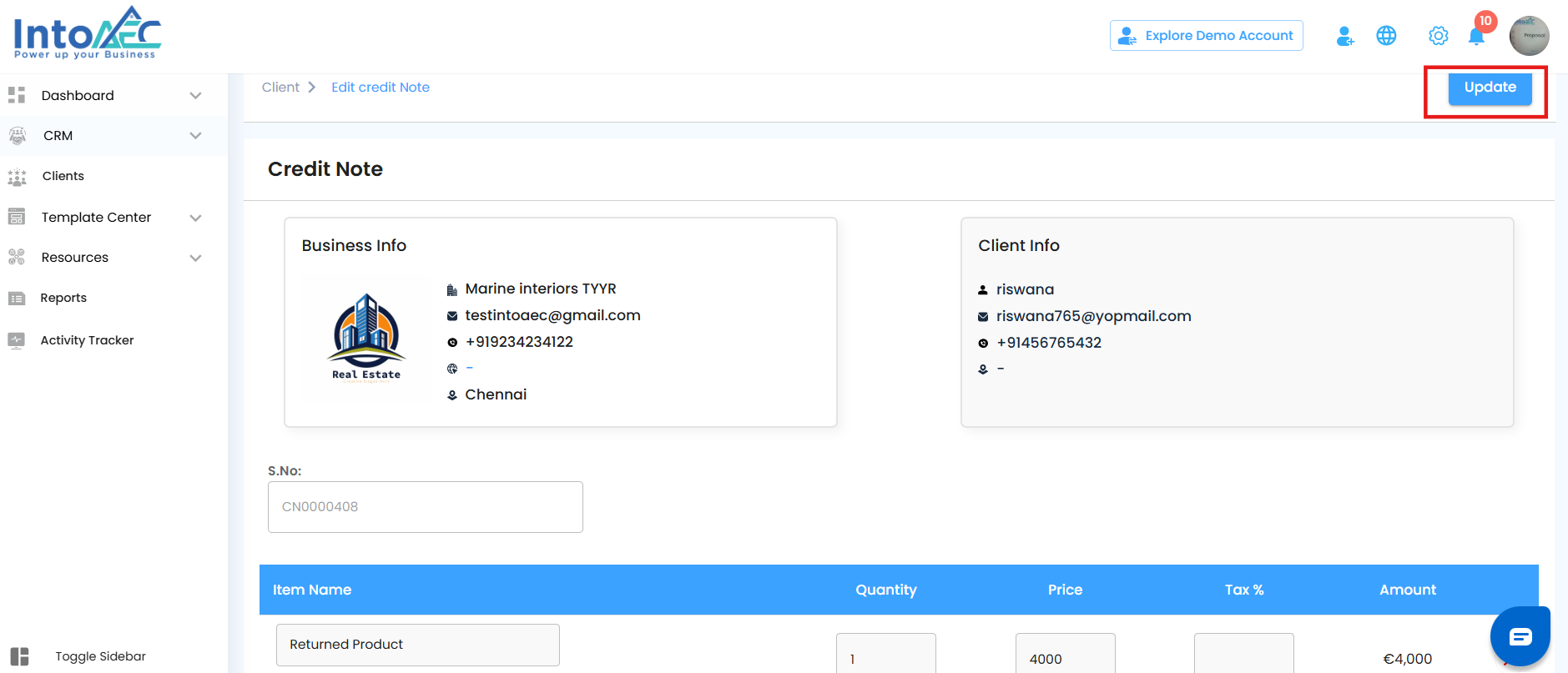
Task: Open the chat support widget
Action: pos(1520,637)
